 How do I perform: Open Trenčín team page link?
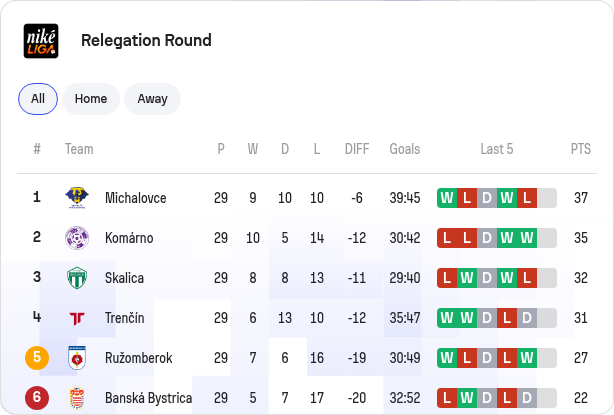pyautogui.click(x=125, y=318)
